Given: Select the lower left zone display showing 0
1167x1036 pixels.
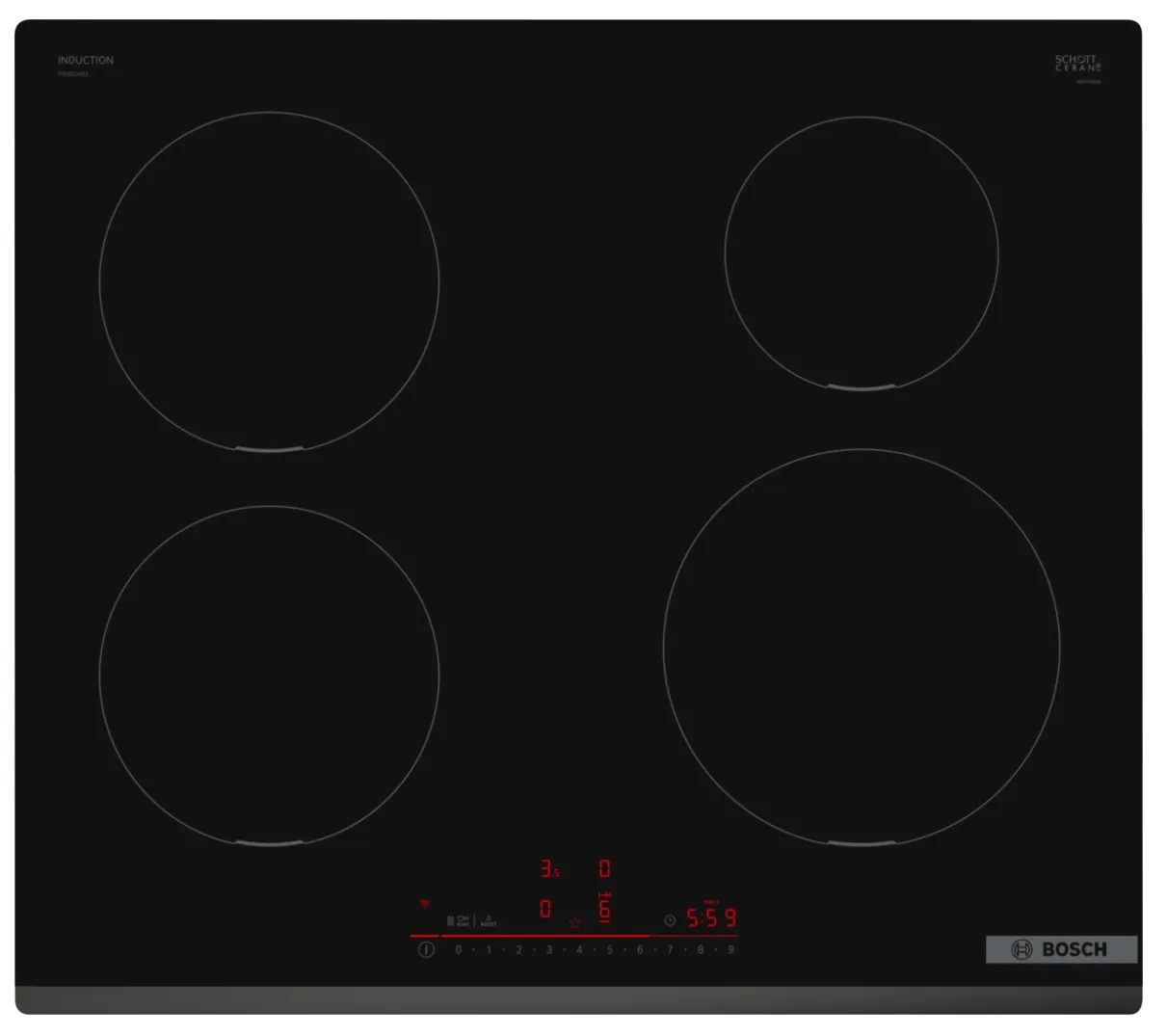Looking at the screenshot, I should tap(545, 909).
